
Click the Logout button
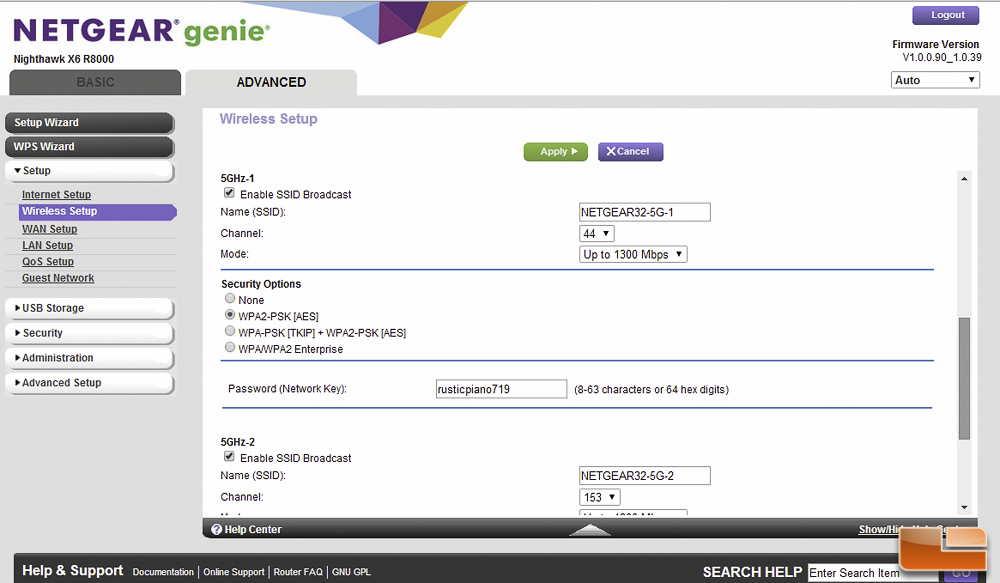(x=946, y=15)
